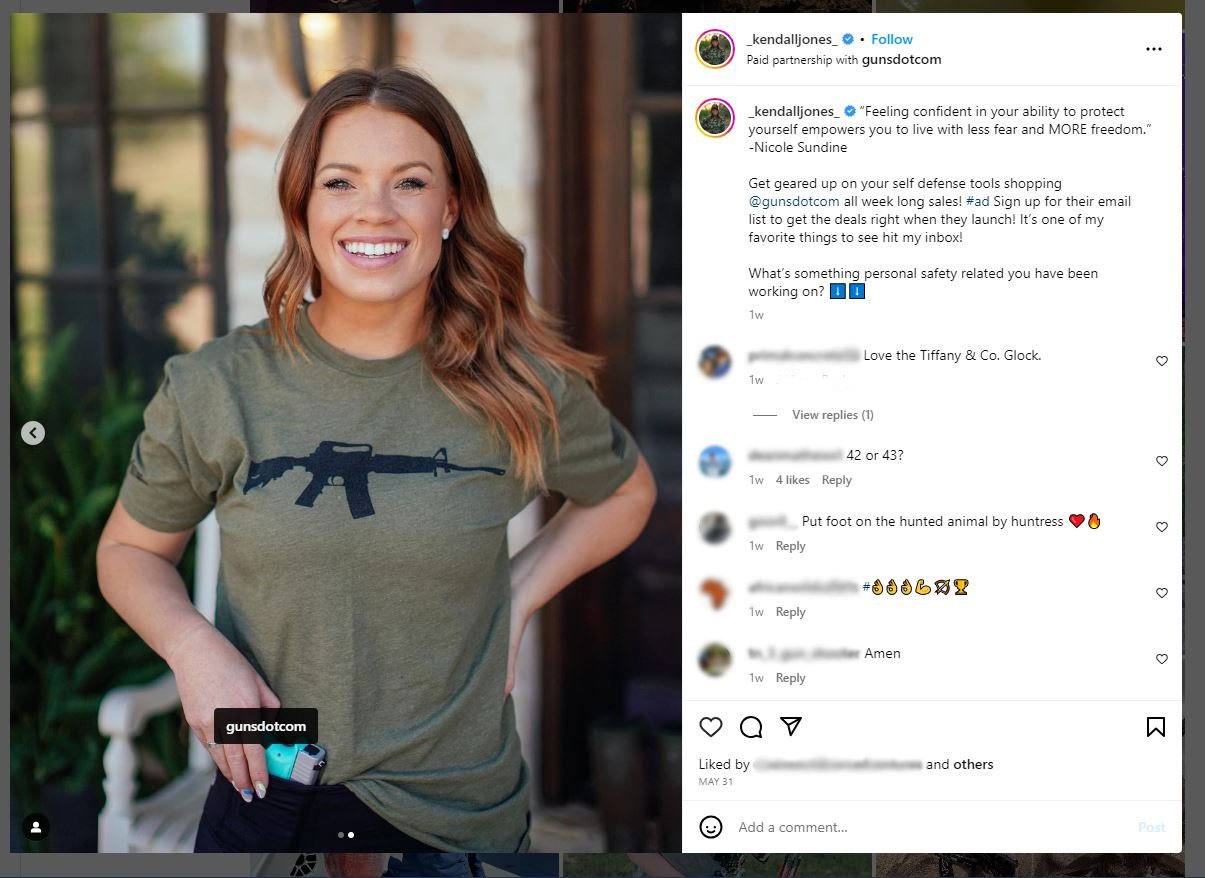Open the gunsdotcom partnership link

coord(901,59)
